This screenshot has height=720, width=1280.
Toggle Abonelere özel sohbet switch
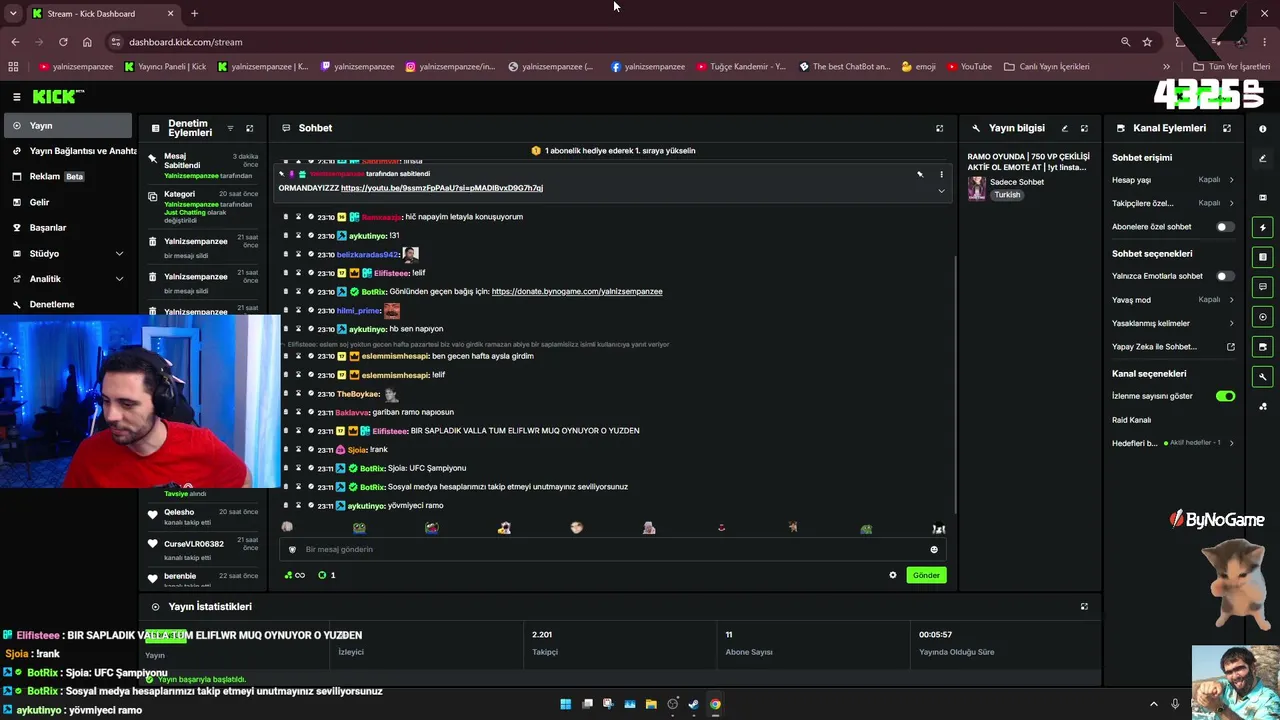tap(1224, 227)
